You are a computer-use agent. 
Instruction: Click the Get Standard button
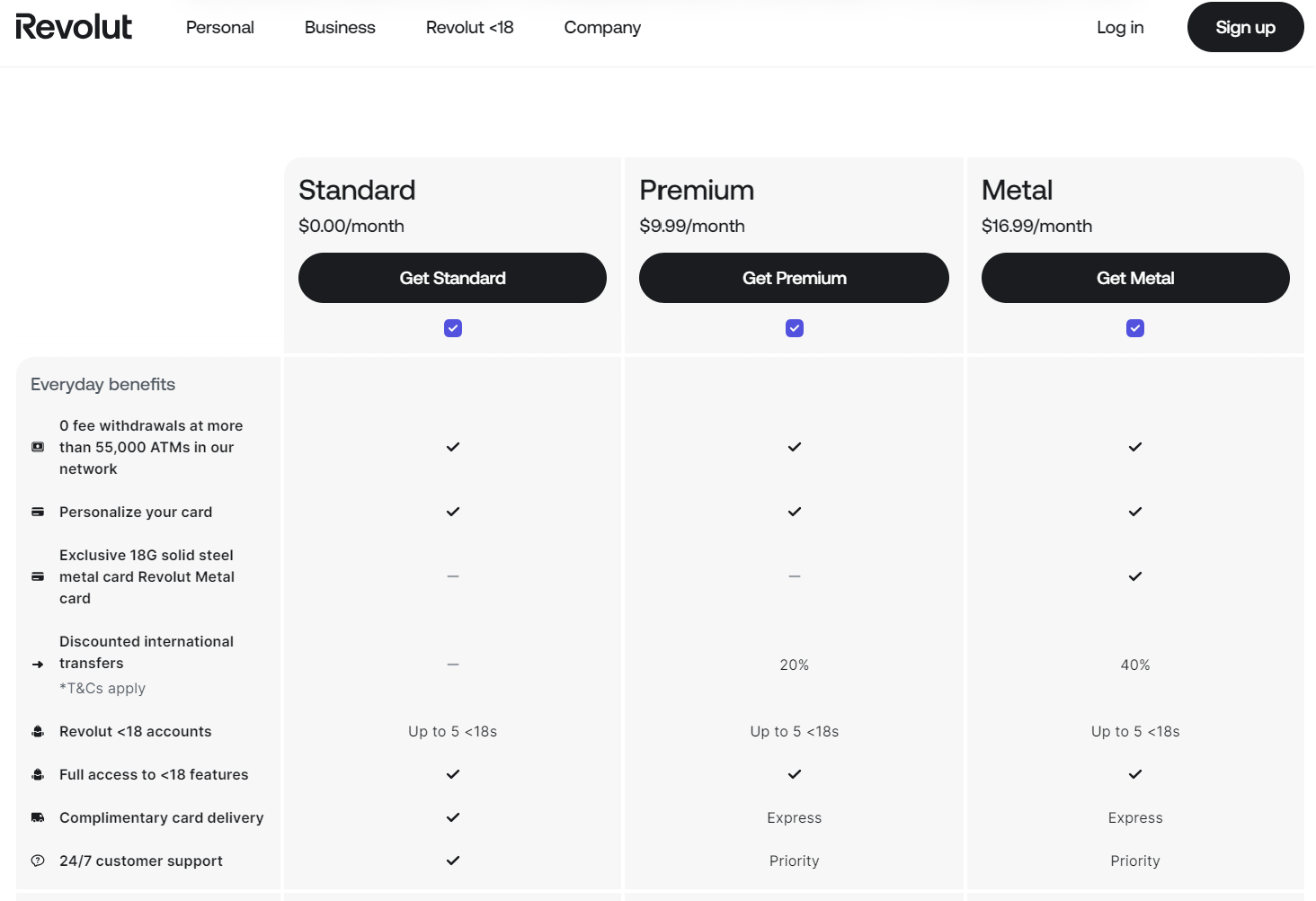point(452,278)
